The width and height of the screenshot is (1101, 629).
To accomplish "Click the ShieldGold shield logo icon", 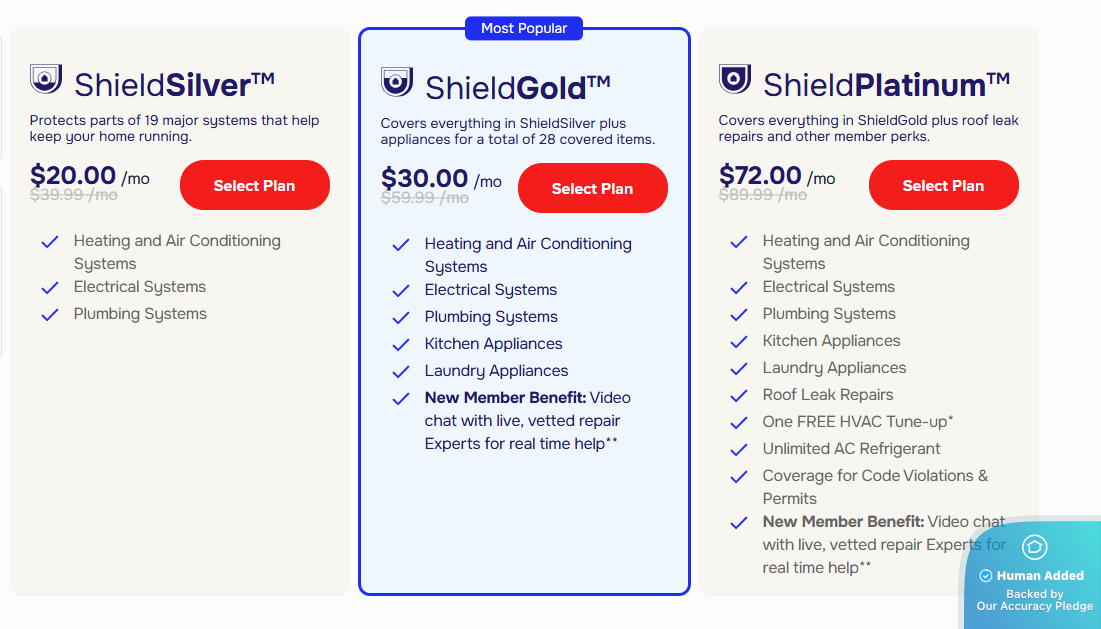I will coord(397,82).
